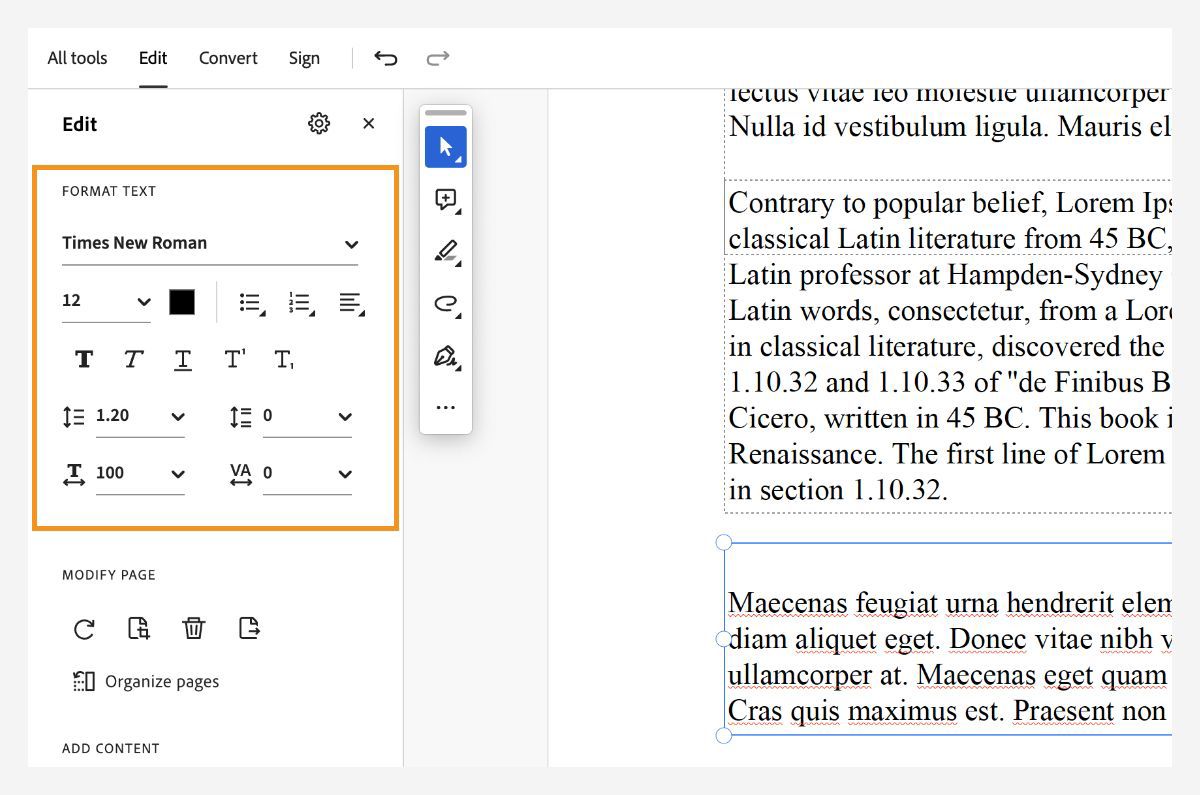Switch to the Convert tab
1200x795 pixels.
pos(228,58)
